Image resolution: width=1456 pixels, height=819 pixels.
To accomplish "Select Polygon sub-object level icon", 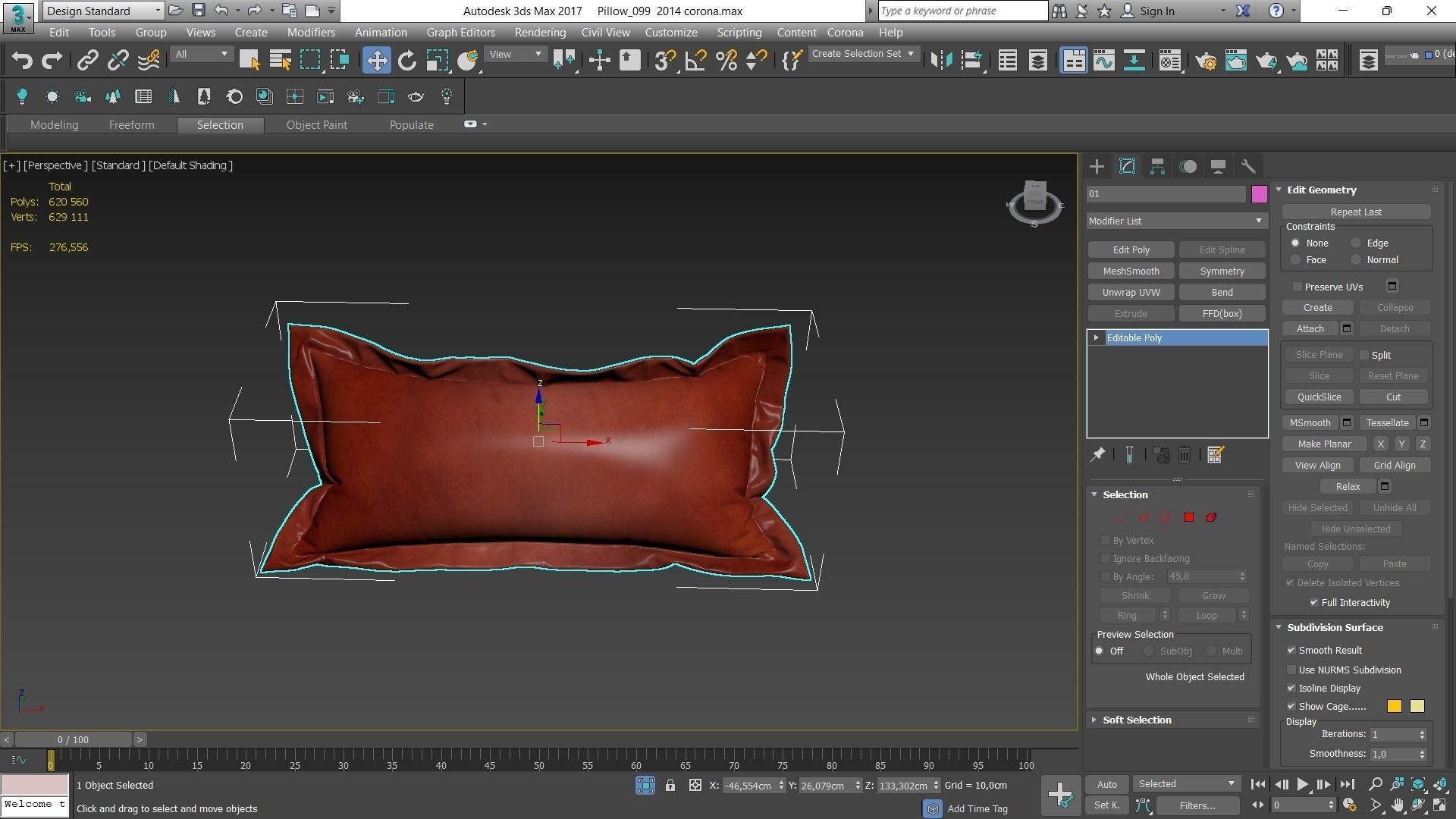I will [x=1189, y=518].
